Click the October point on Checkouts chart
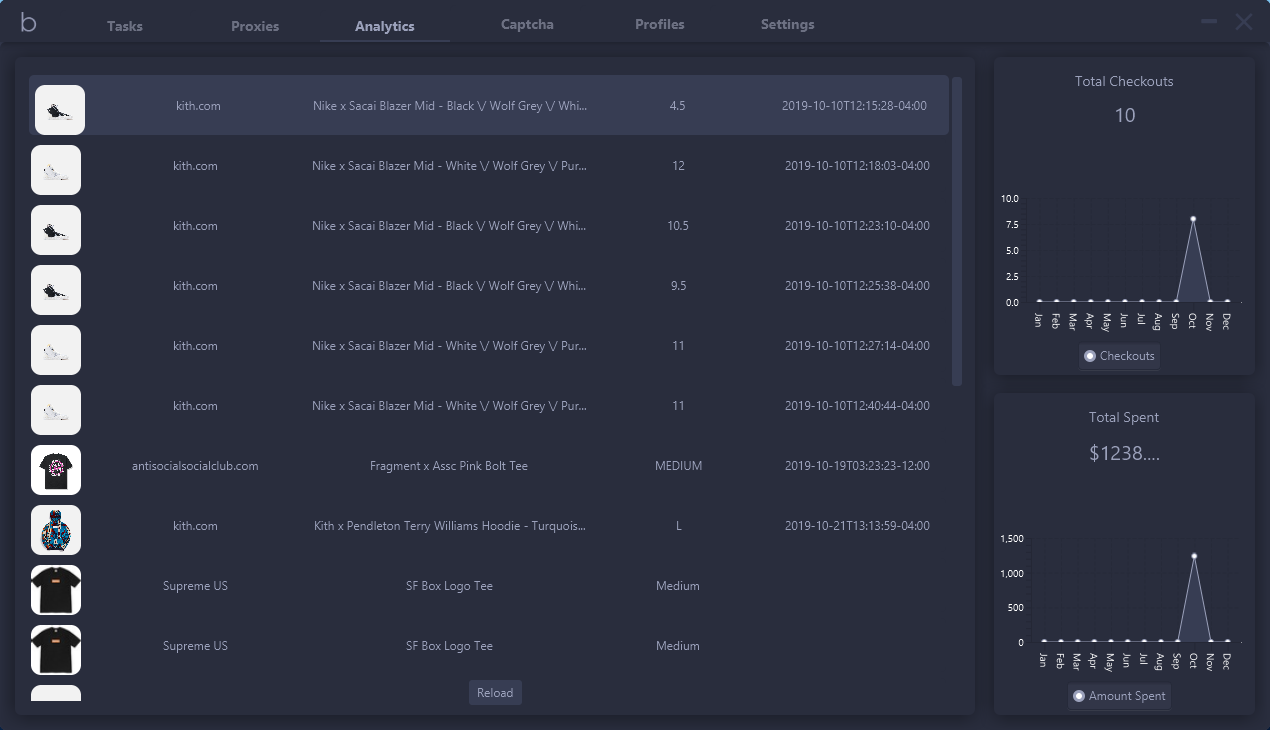The width and height of the screenshot is (1270, 730). 1193,219
